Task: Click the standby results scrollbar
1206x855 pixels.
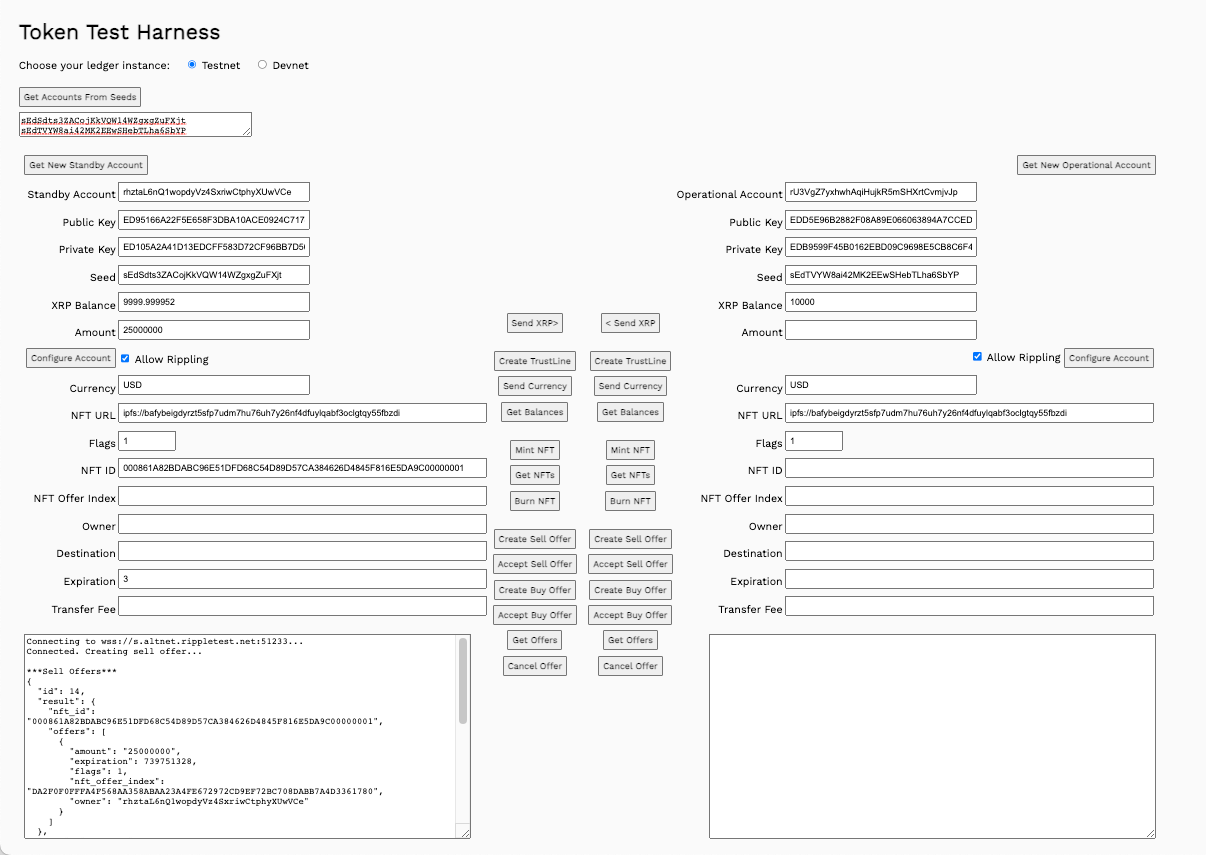Action: [463, 680]
